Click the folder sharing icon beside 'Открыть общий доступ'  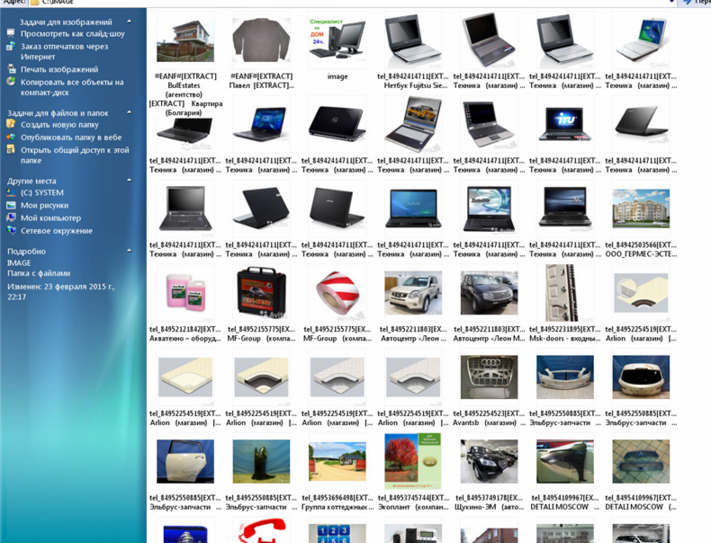(10, 149)
